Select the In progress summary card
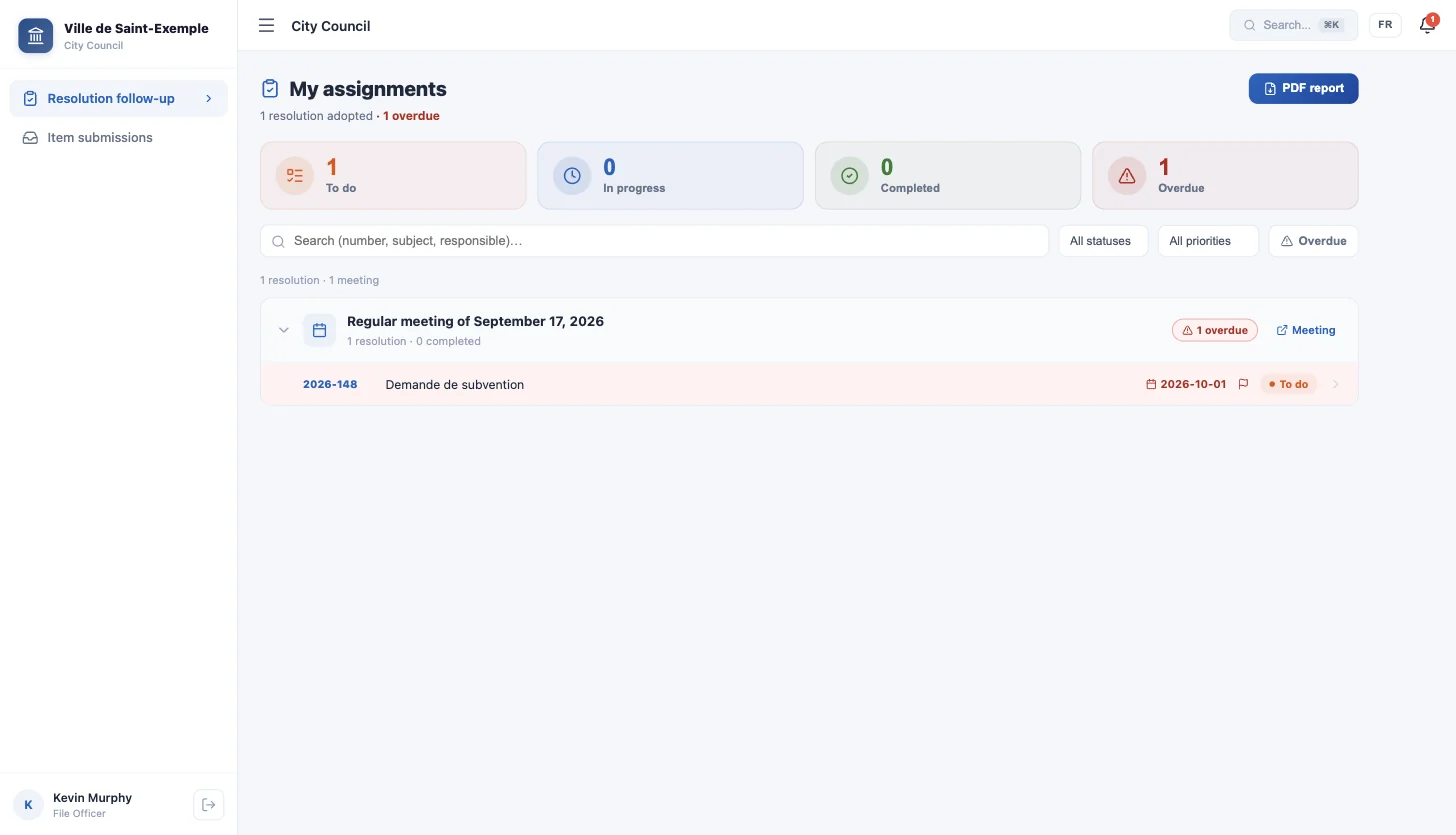This screenshot has width=1456, height=835. click(670, 176)
